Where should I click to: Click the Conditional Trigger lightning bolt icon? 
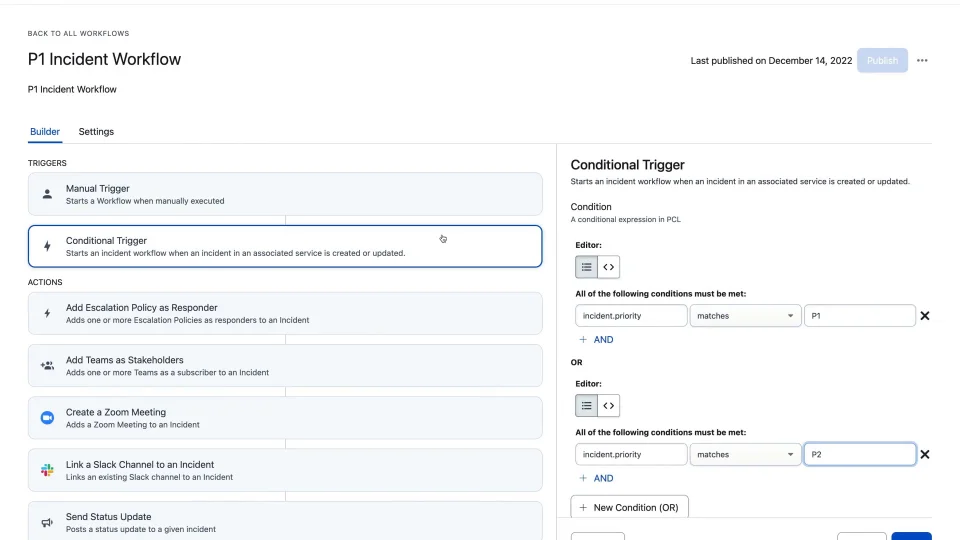(x=47, y=246)
